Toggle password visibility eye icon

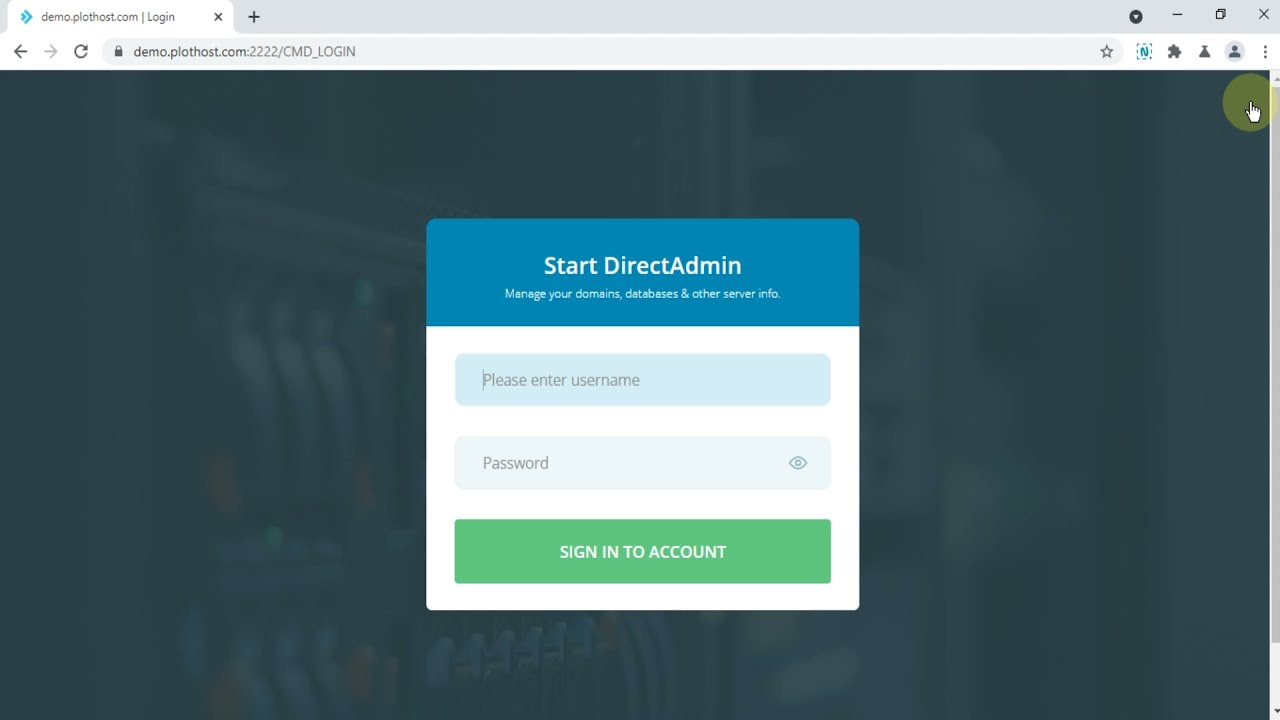pos(797,463)
